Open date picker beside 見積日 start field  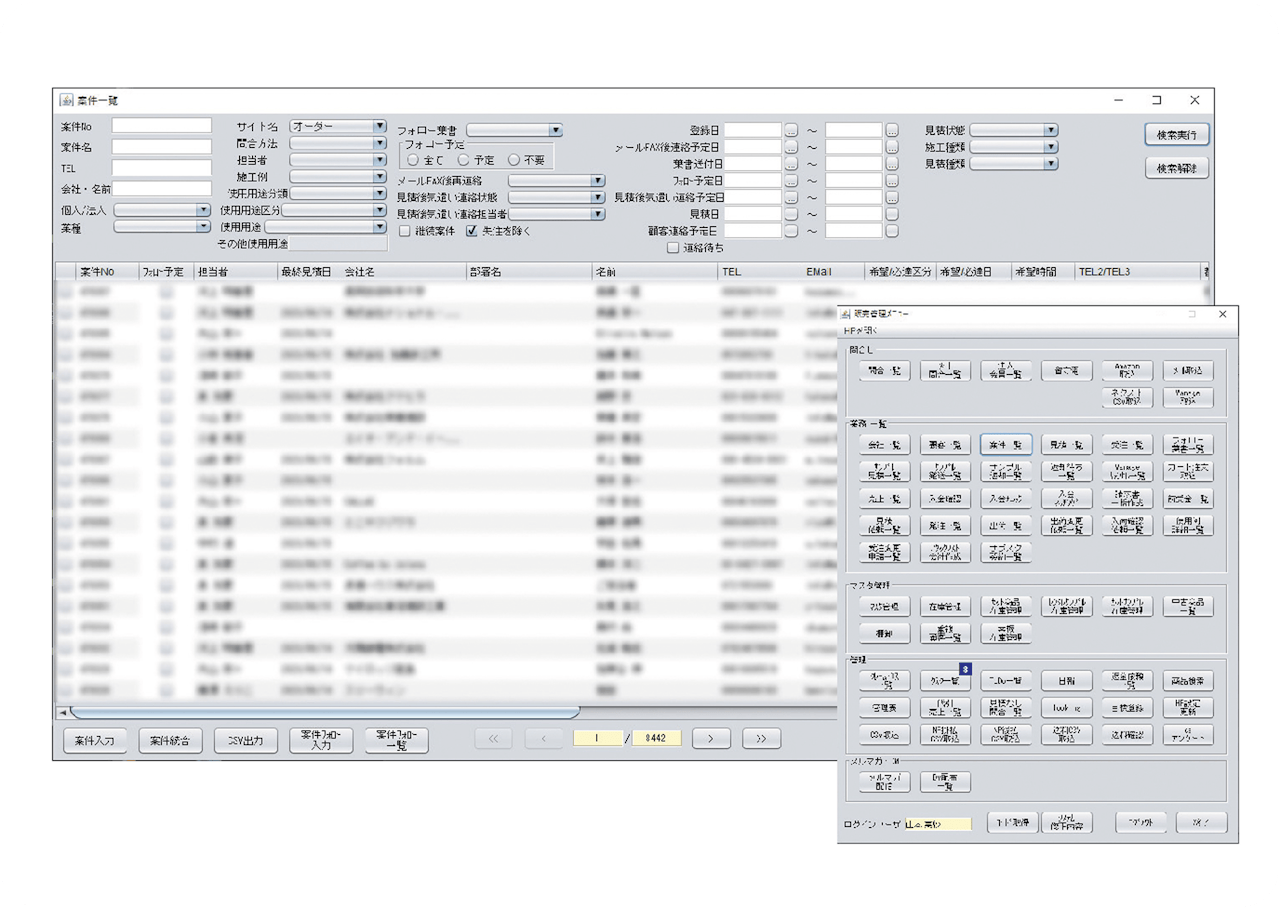point(791,214)
